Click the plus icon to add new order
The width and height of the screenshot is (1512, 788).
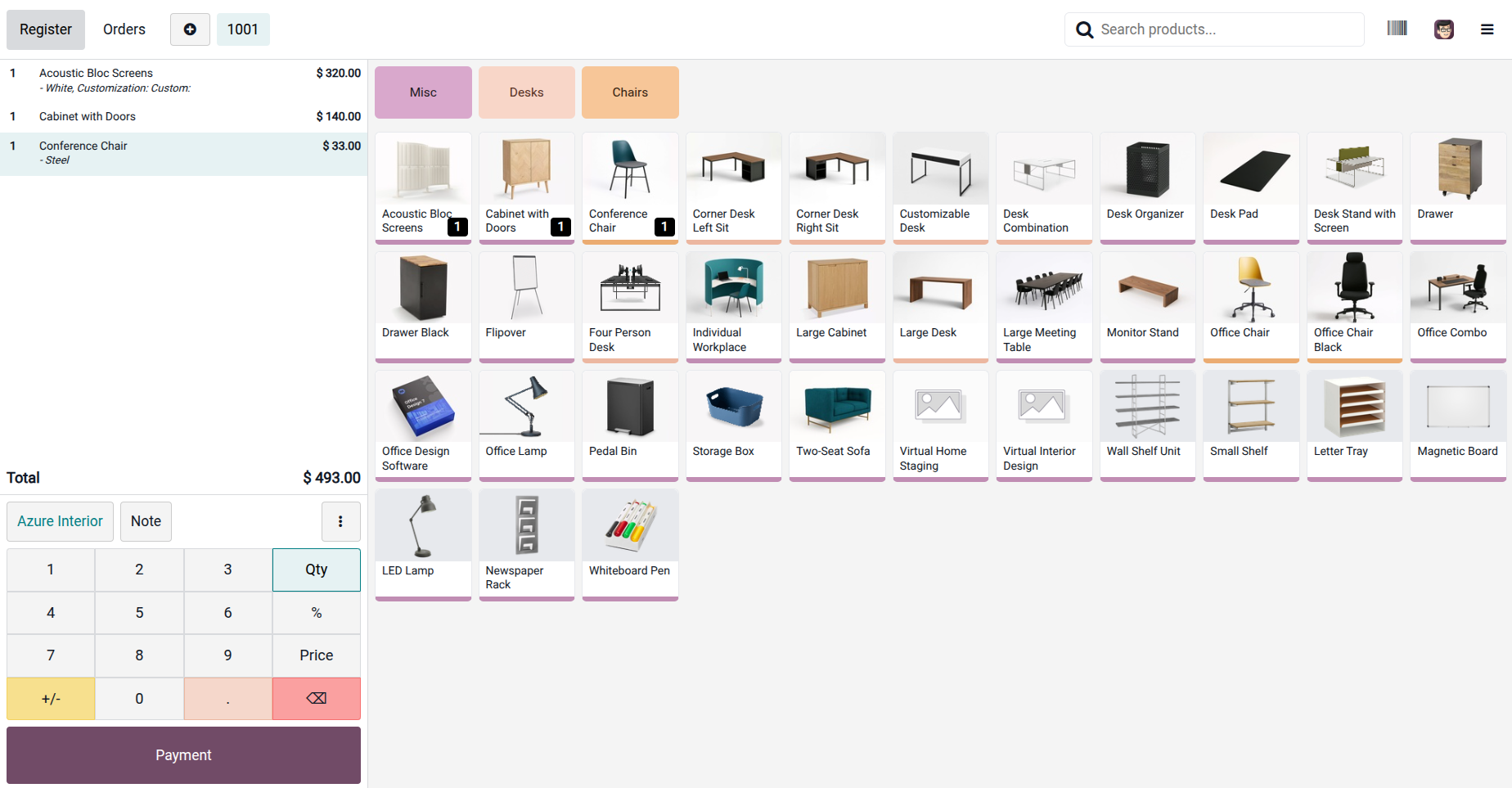click(190, 29)
